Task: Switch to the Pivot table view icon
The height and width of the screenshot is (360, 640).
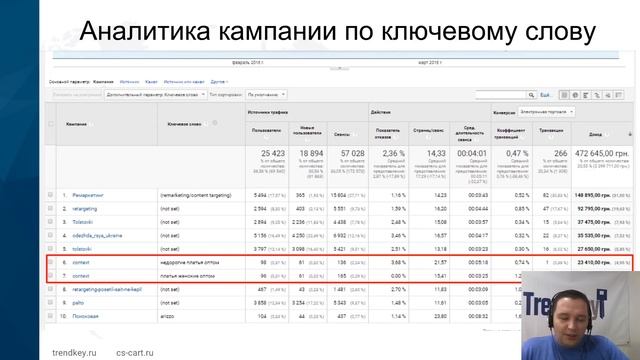Action: (619, 95)
